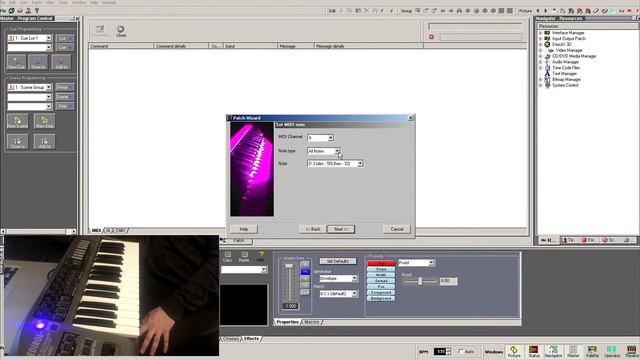This screenshot has width=640, height=360.
Task: Open the Palette window icon
Action: pos(592,351)
